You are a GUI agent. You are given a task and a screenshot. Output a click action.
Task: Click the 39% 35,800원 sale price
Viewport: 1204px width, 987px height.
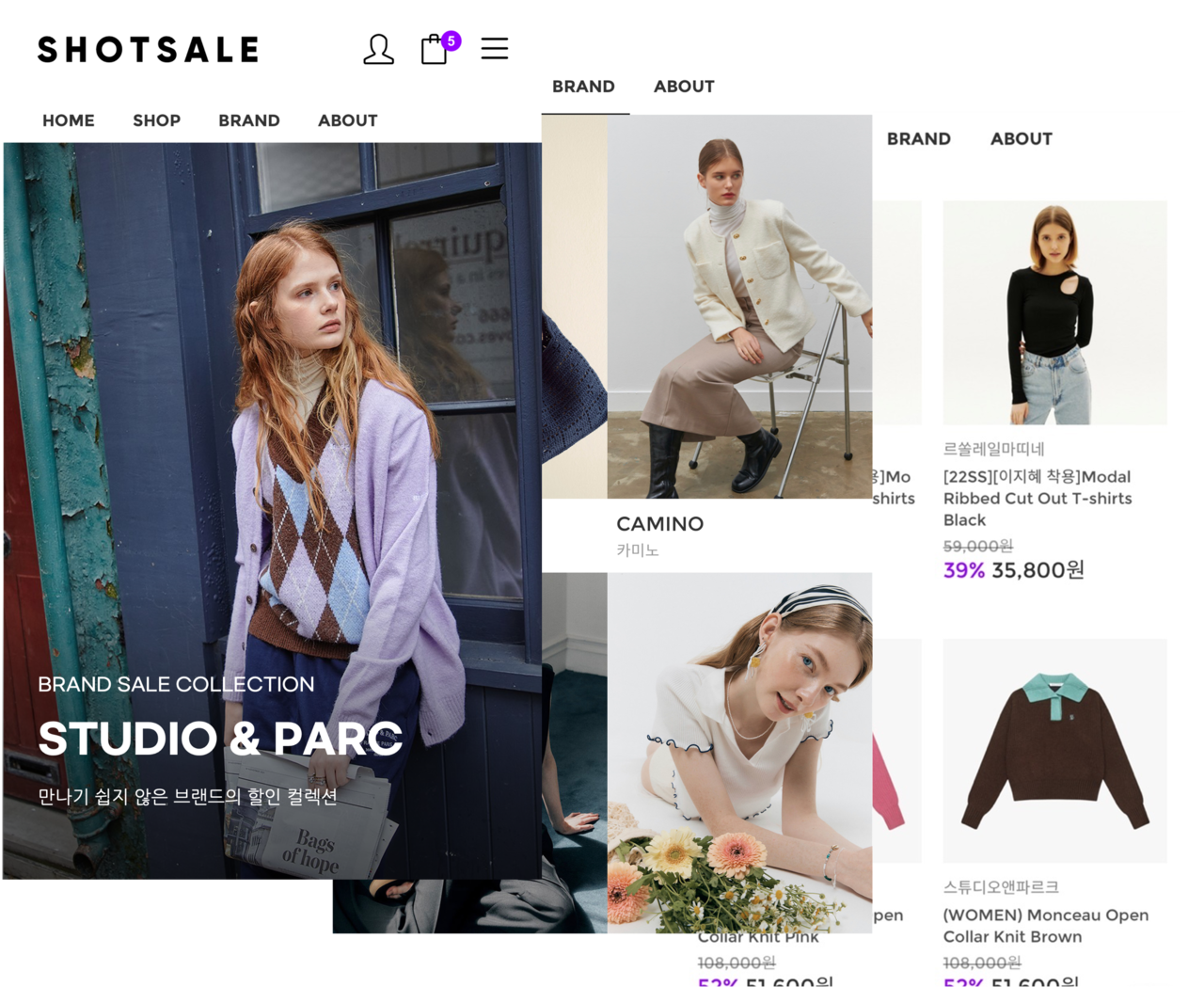click(x=1014, y=570)
